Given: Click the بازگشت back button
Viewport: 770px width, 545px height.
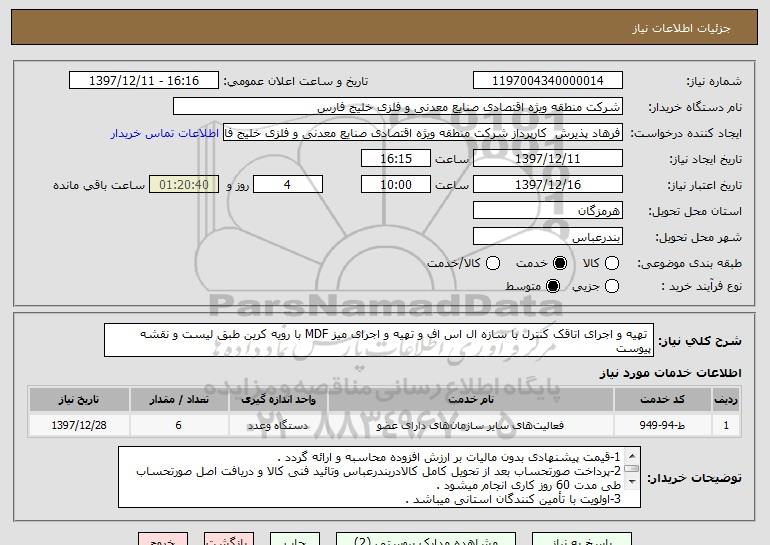Looking at the screenshot, I should click(229, 540).
